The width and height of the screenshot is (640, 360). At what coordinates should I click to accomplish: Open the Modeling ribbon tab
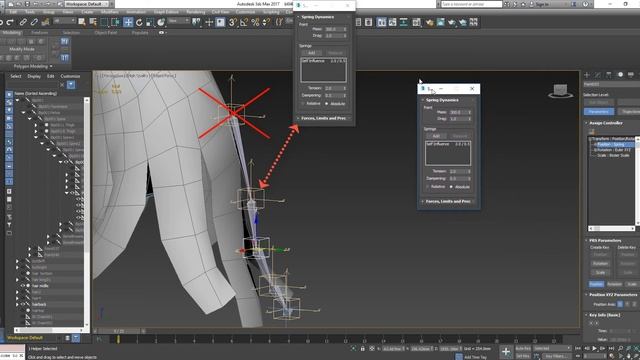pyautogui.click(x=12, y=33)
